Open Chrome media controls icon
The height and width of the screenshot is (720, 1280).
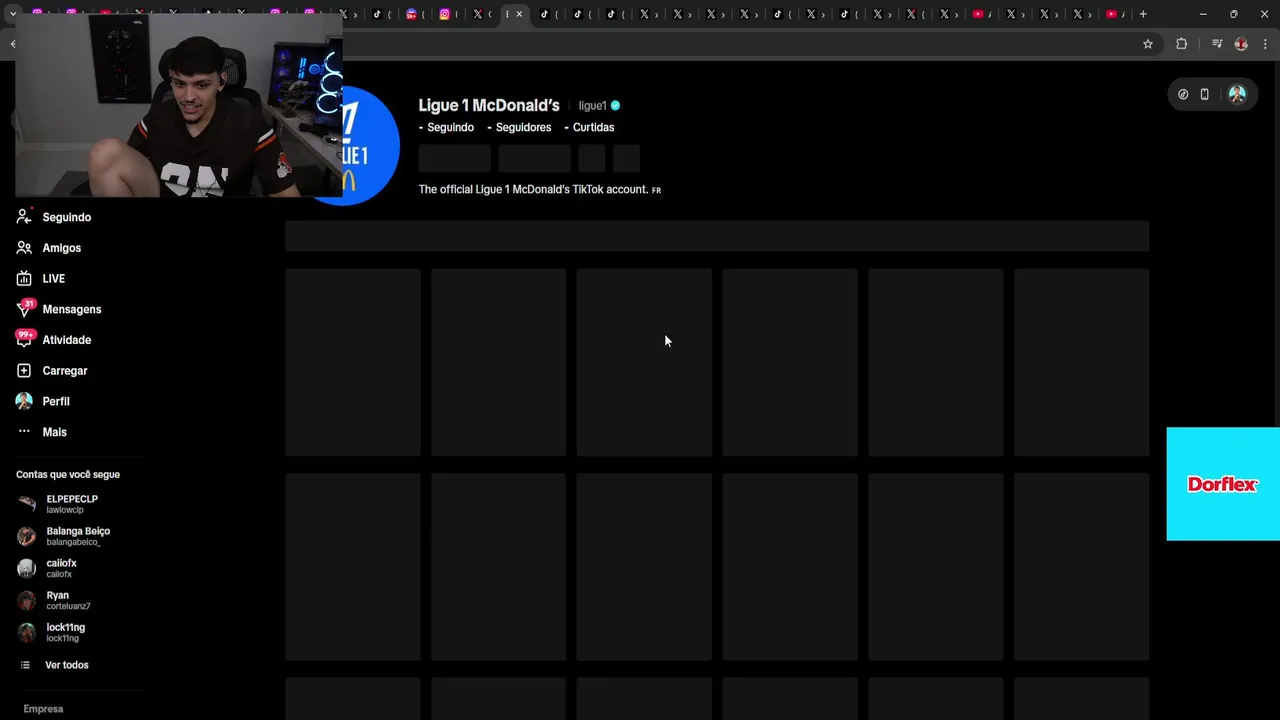(1217, 44)
